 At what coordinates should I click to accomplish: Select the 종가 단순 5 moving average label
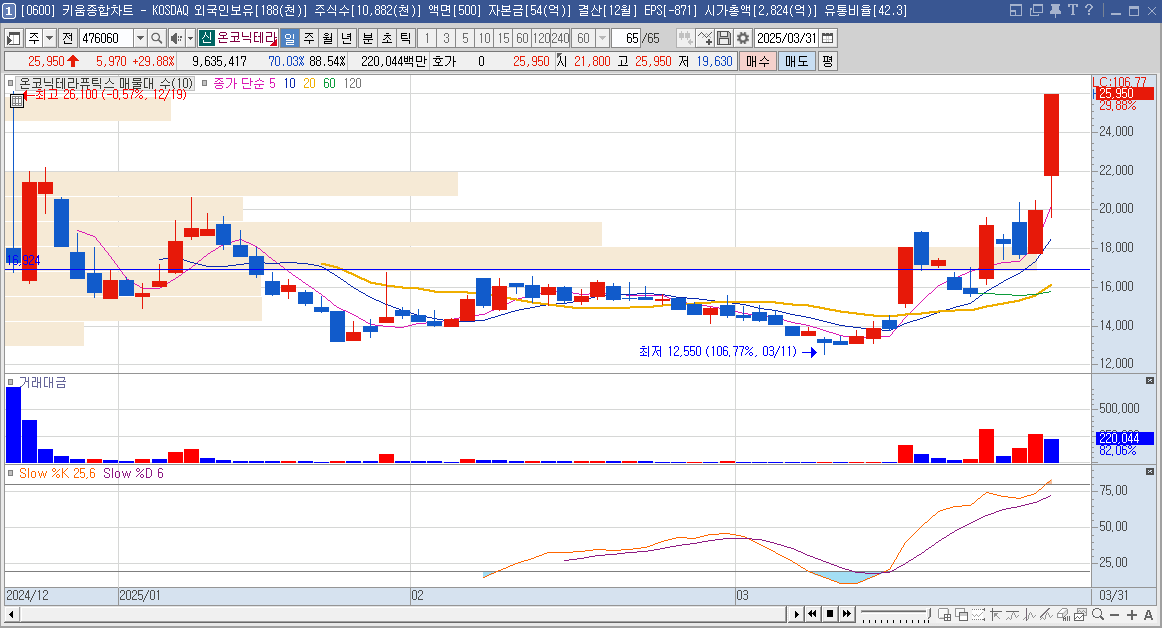(x=244, y=83)
